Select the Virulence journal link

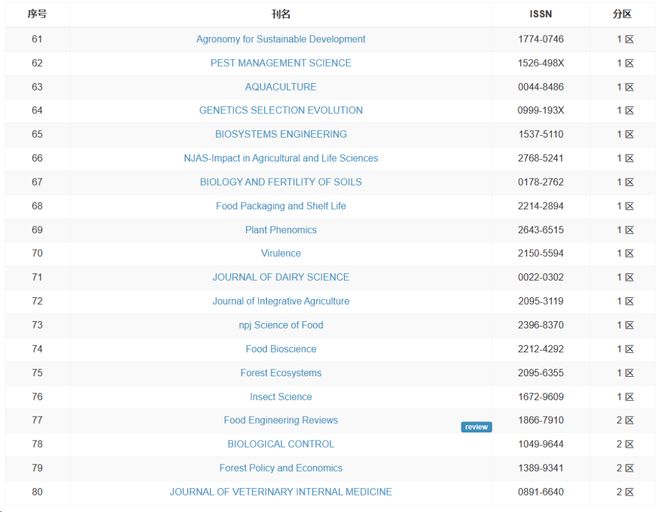tap(280, 253)
